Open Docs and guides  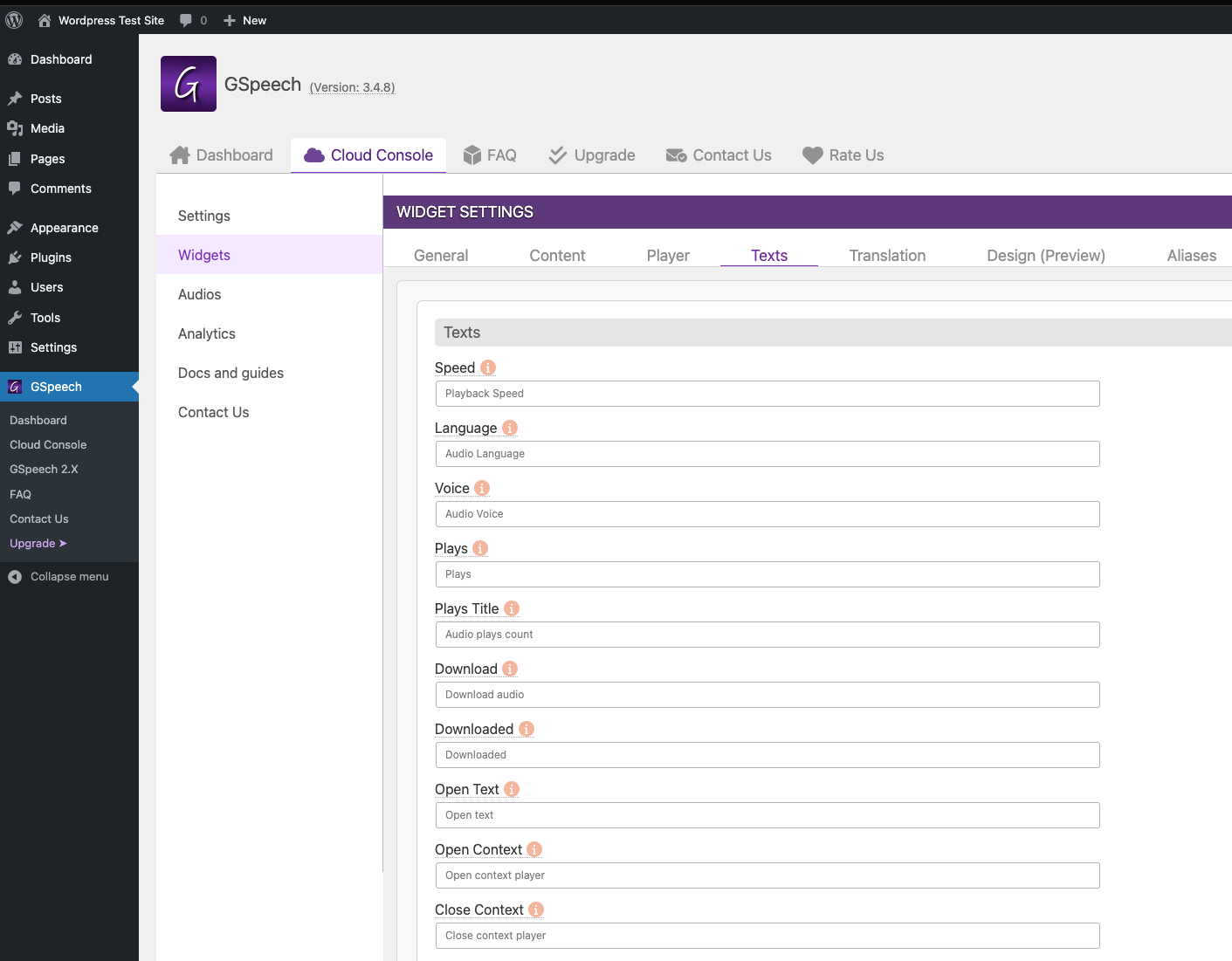click(x=269, y=373)
